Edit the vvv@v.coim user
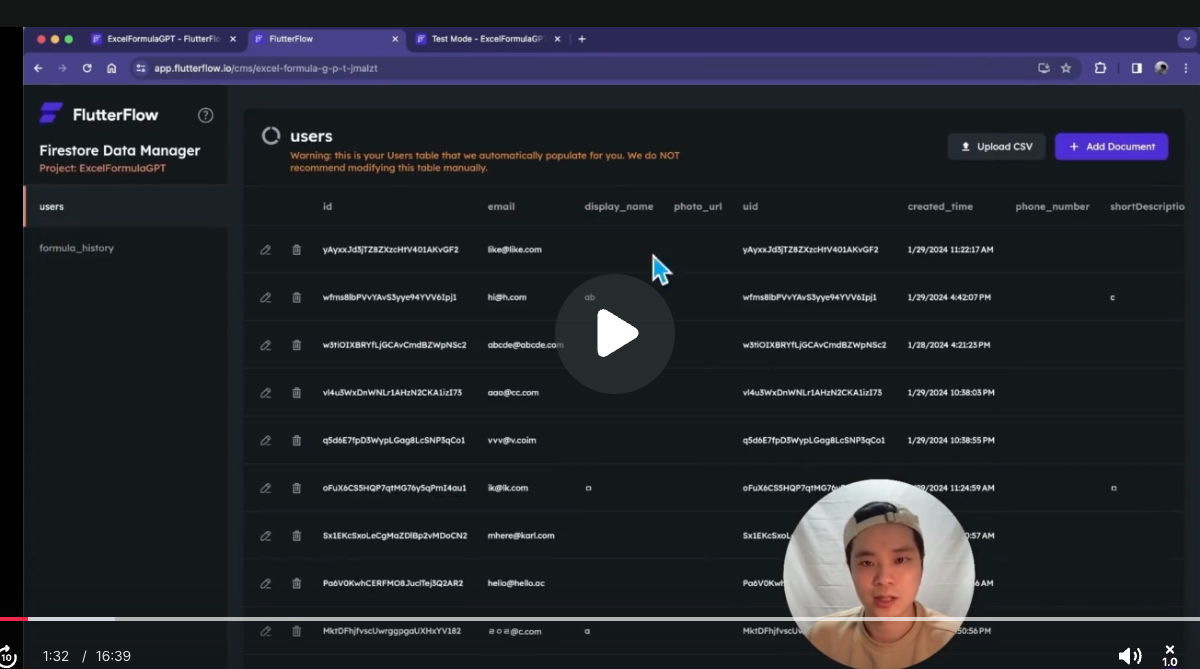The width and height of the screenshot is (1200, 669). click(x=265, y=440)
